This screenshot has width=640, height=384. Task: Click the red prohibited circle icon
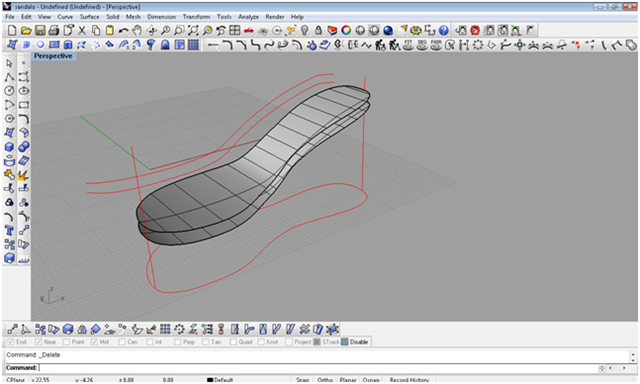point(475,30)
